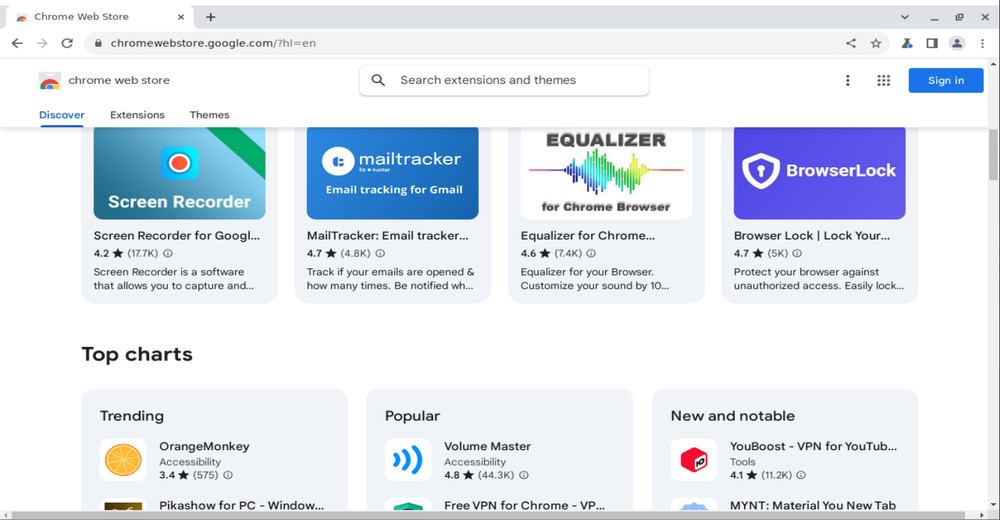Click the address bar lock icon

click(98, 43)
